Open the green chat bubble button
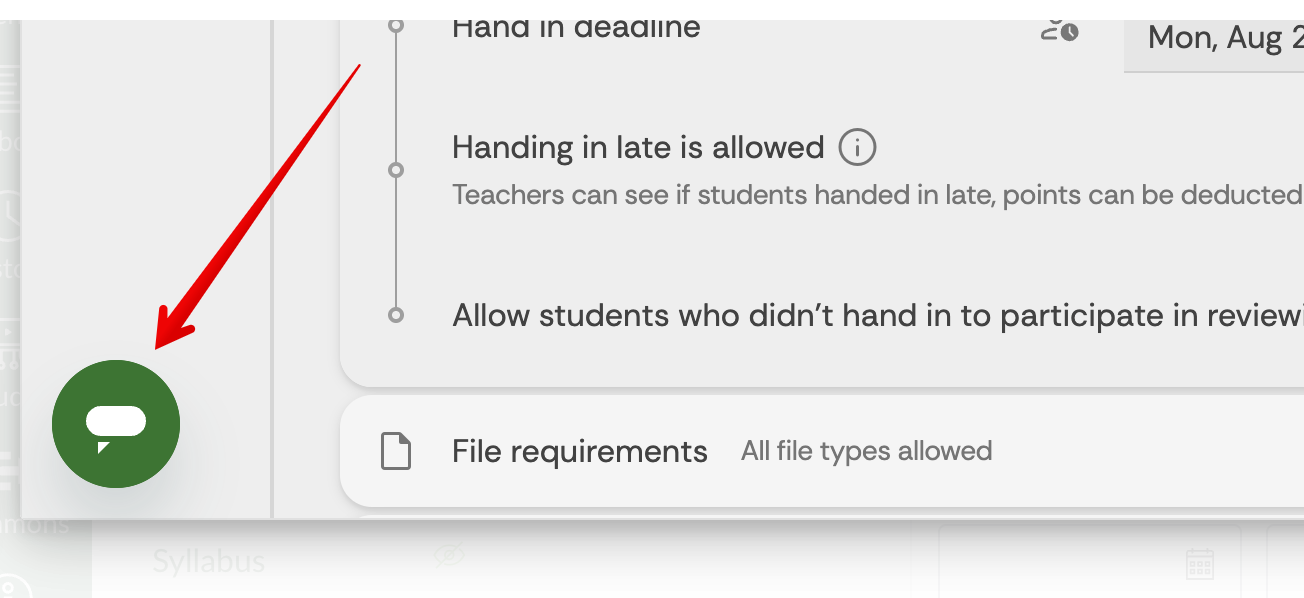This screenshot has height=598, width=1304. click(x=116, y=424)
